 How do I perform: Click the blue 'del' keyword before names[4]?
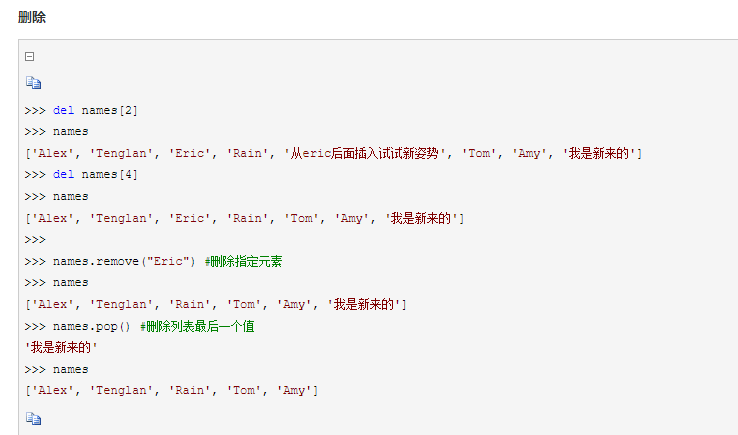pos(63,175)
